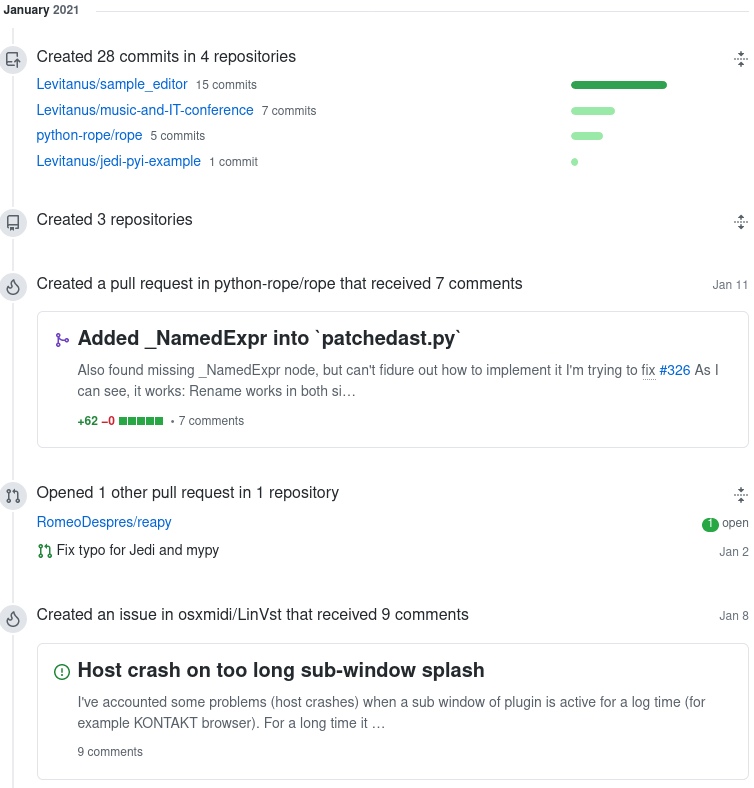Click the created repositories timeline icon
The height and width of the screenshot is (788, 754).
[13, 222]
